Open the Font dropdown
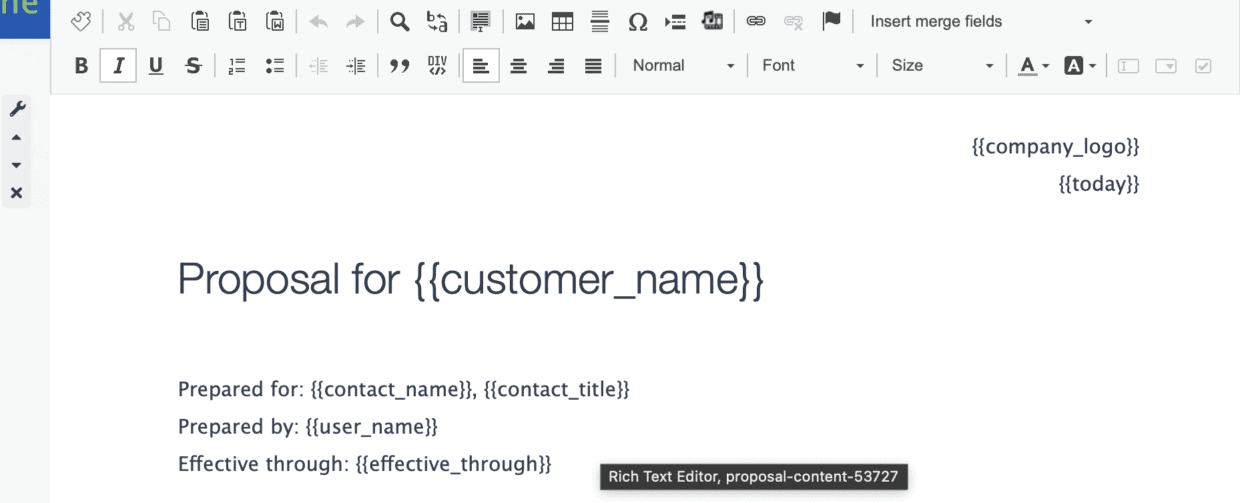Image resolution: width=1240 pixels, height=503 pixels. (x=812, y=66)
